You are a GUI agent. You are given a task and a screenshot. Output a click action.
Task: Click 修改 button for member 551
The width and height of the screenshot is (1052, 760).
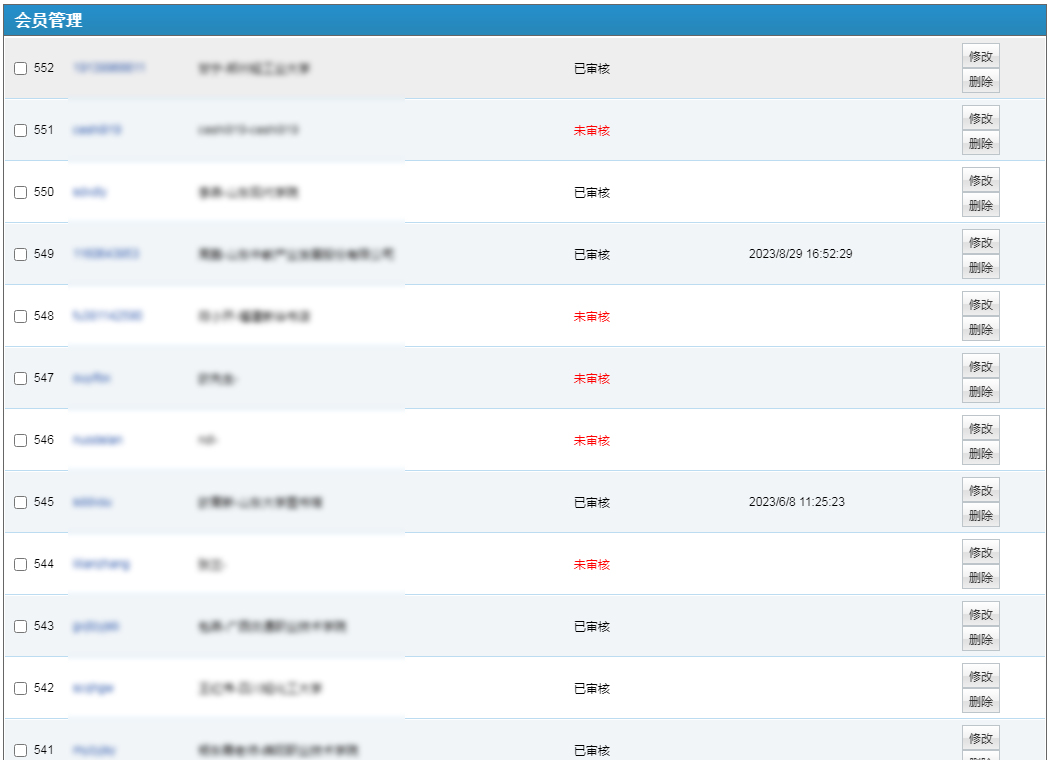pyautogui.click(x=980, y=118)
